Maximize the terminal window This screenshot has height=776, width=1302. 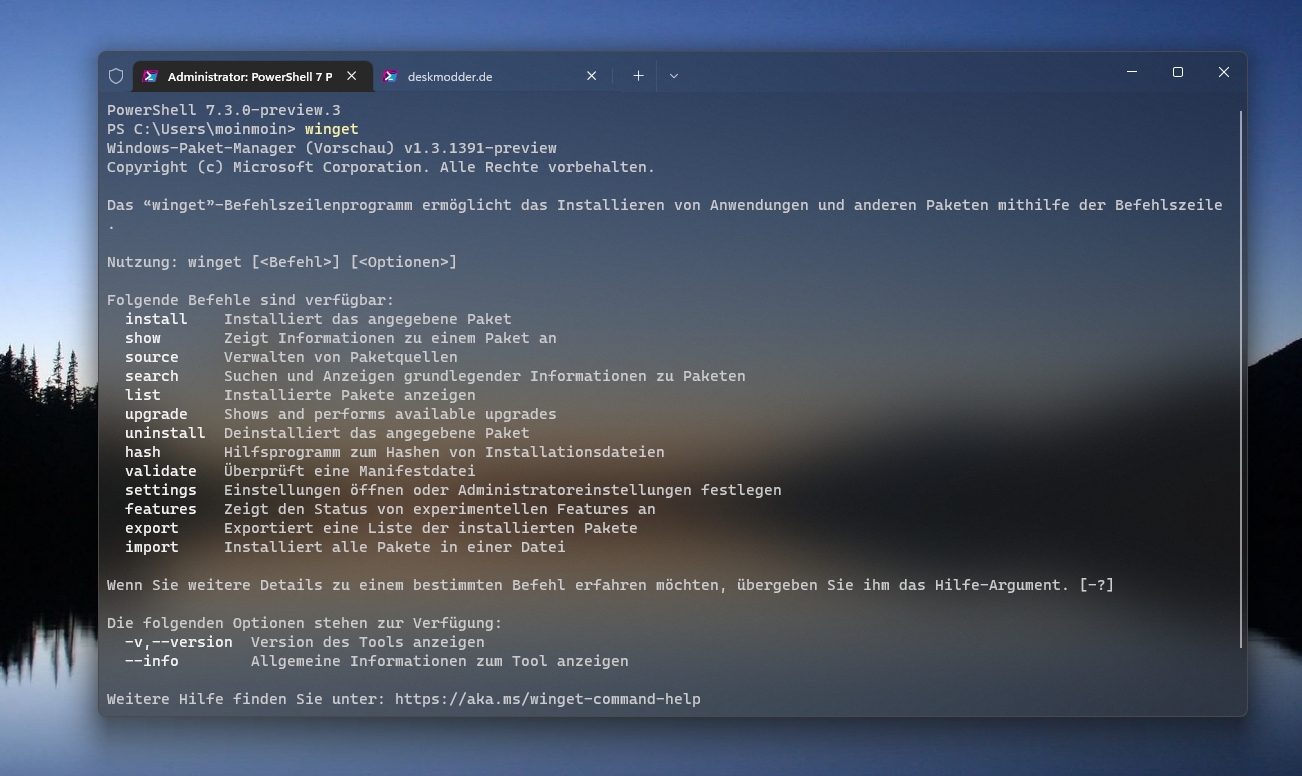[1178, 72]
